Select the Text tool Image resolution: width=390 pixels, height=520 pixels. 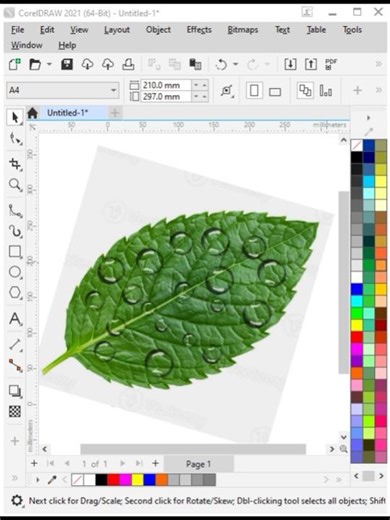pos(15,319)
